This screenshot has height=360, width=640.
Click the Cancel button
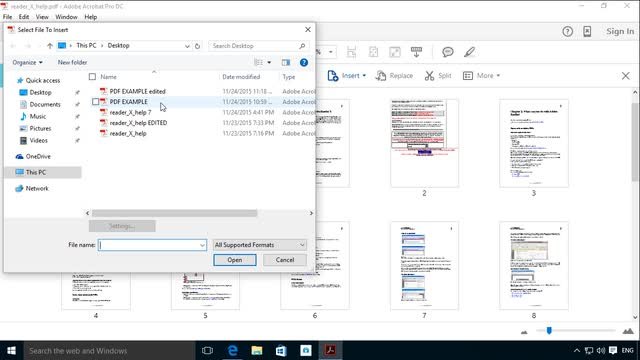[285, 260]
